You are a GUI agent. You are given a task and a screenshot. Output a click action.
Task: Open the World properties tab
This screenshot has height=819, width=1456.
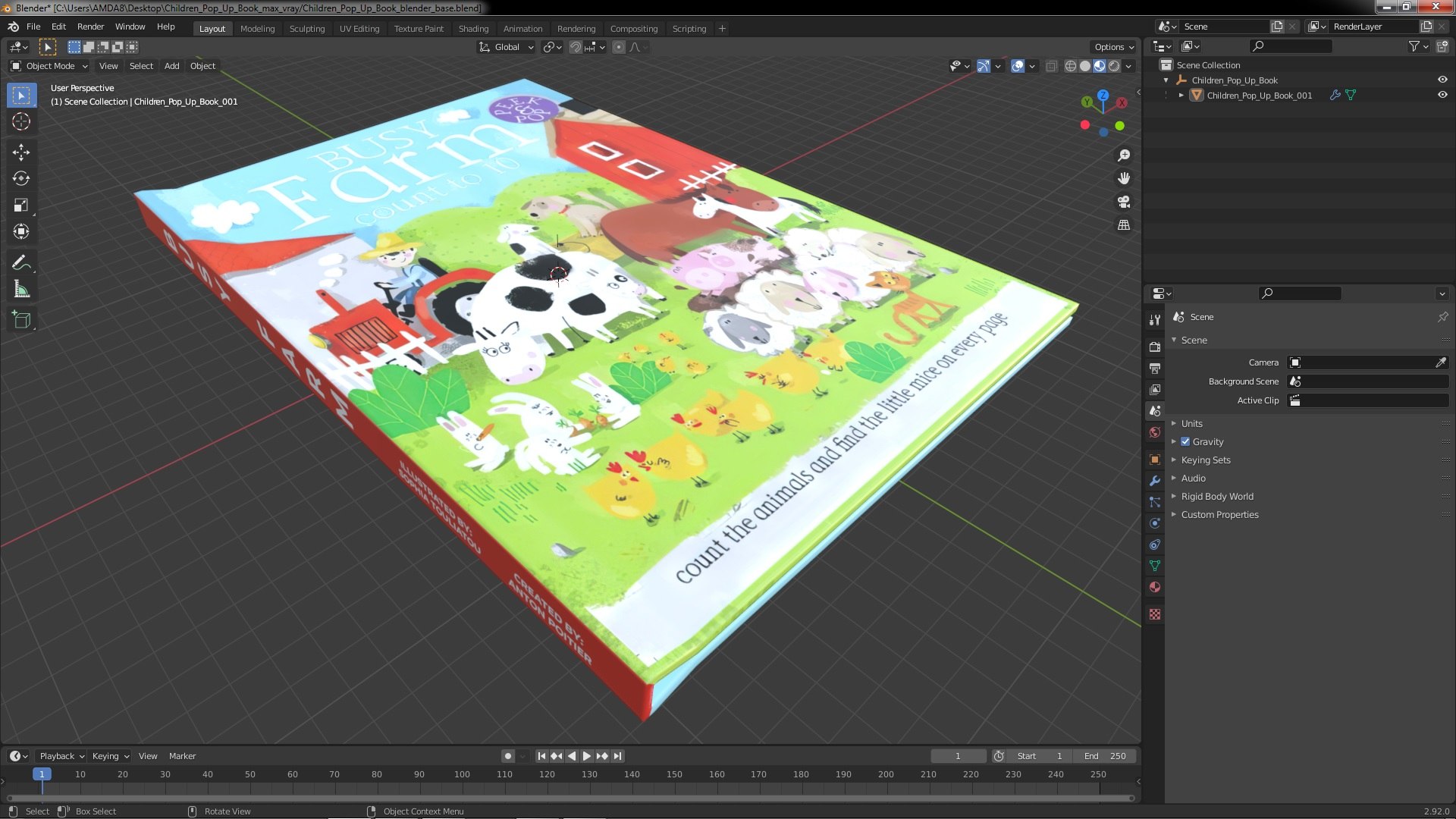1155,432
